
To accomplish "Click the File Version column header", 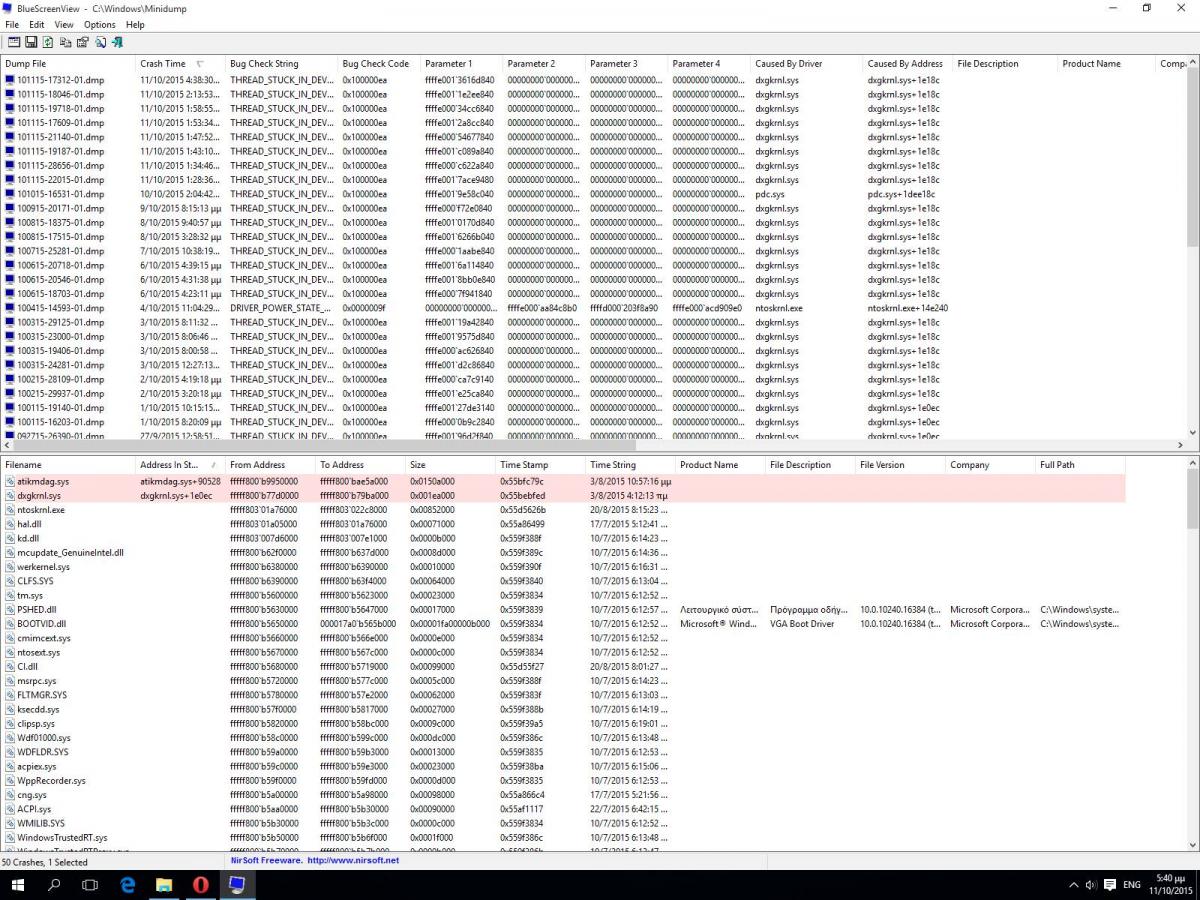I will (900, 464).
